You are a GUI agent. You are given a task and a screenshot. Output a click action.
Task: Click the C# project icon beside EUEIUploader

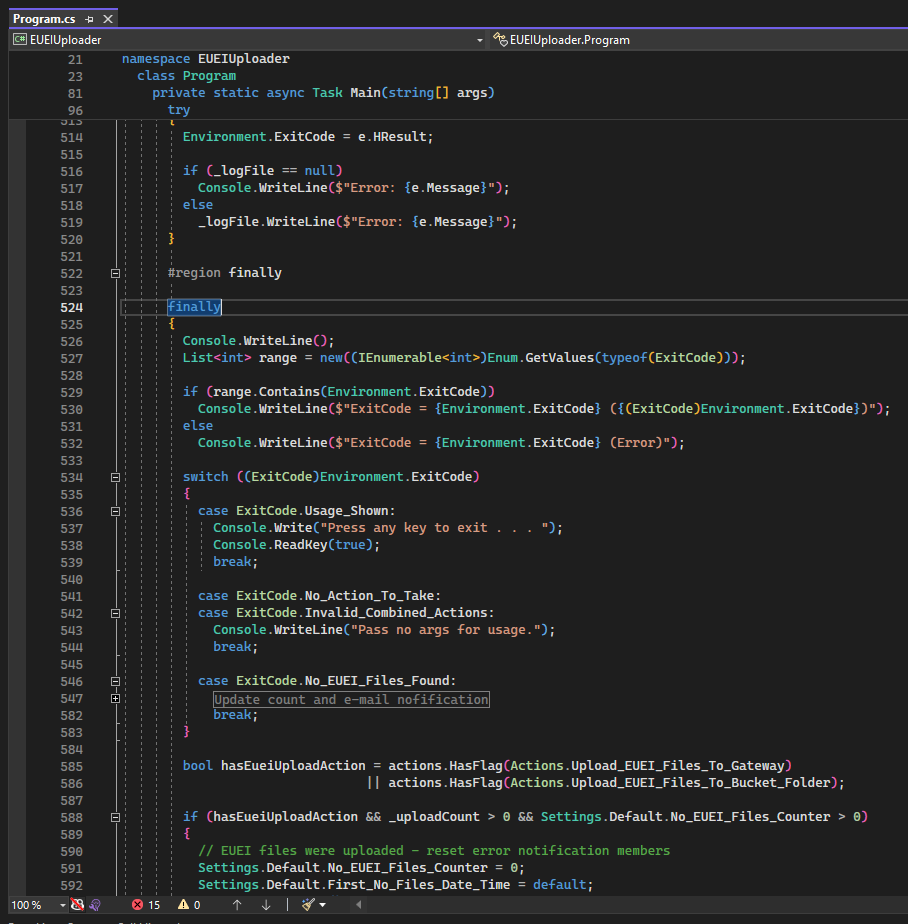[20, 39]
